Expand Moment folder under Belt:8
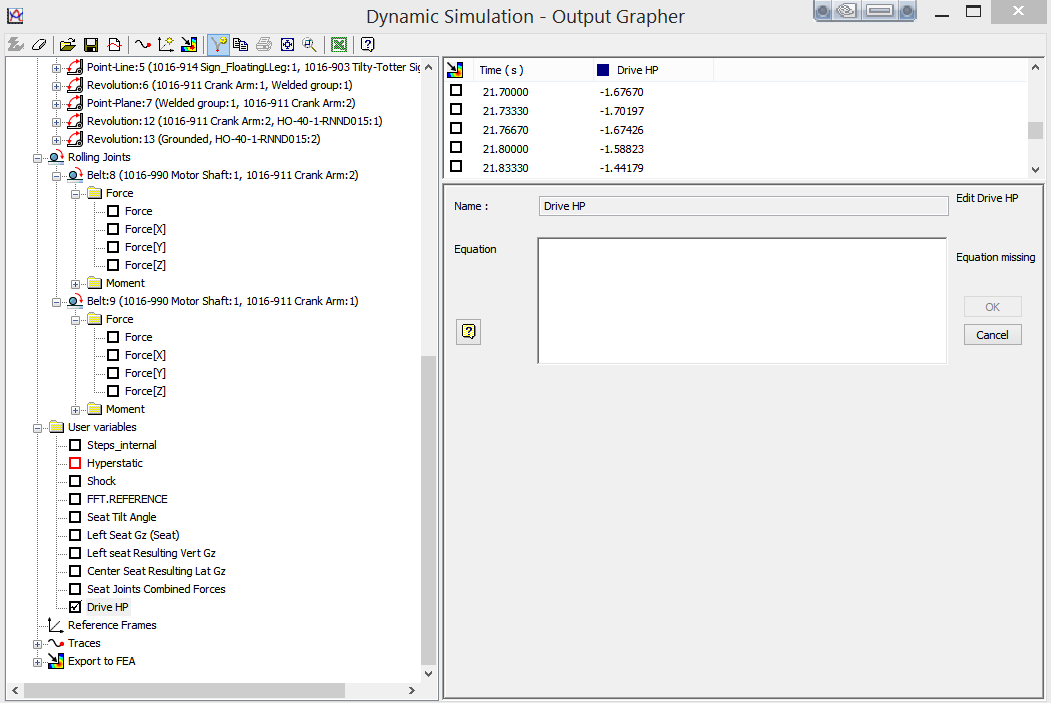 pyautogui.click(x=76, y=284)
